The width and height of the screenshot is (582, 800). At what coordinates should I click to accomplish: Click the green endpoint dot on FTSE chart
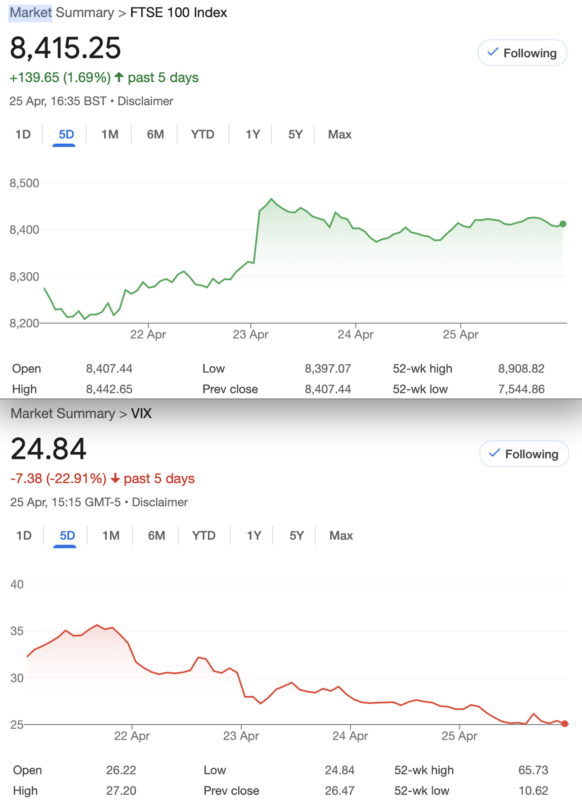click(x=563, y=224)
